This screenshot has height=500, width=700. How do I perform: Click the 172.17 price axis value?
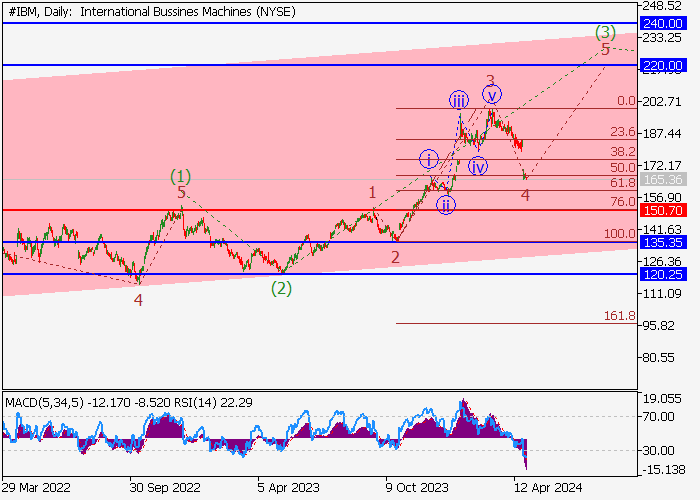[662, 166]
